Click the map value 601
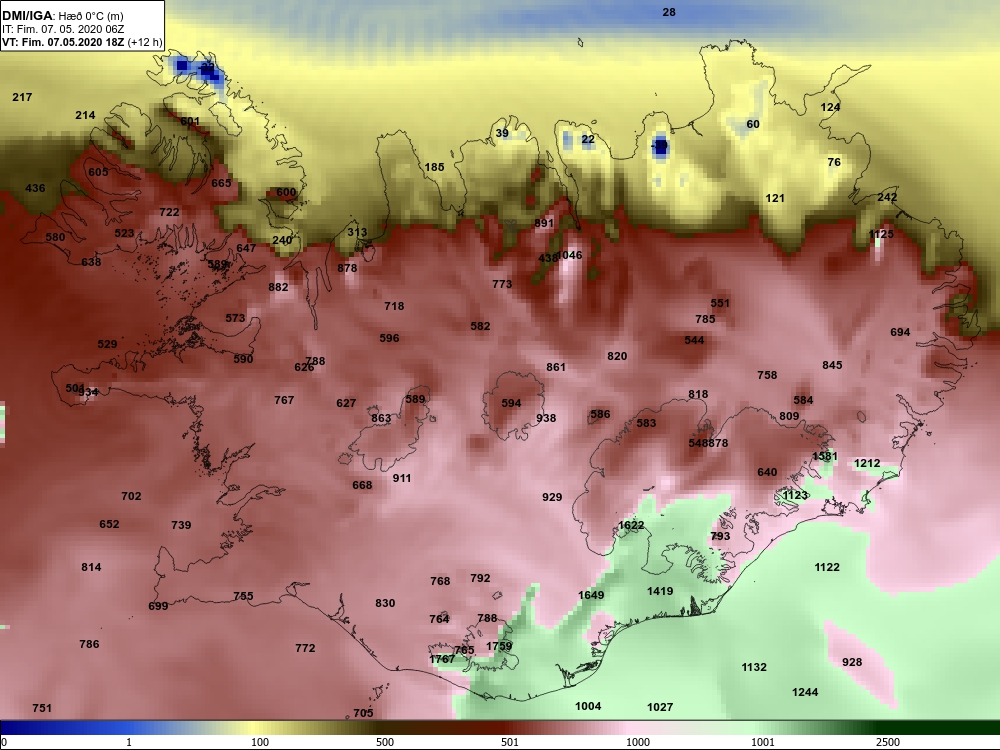The width and height of the screenshot is (1000, 750). click(190, 121)
